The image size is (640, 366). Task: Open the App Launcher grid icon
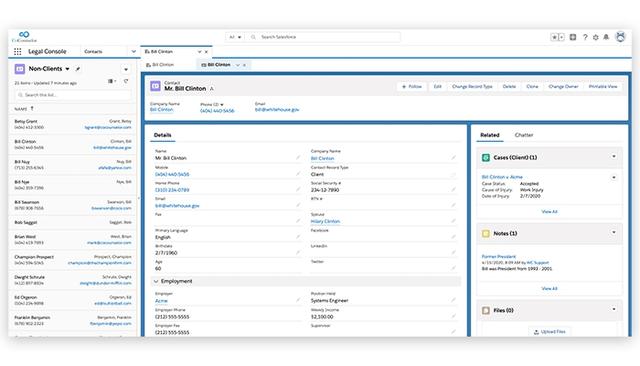[18, 51]
